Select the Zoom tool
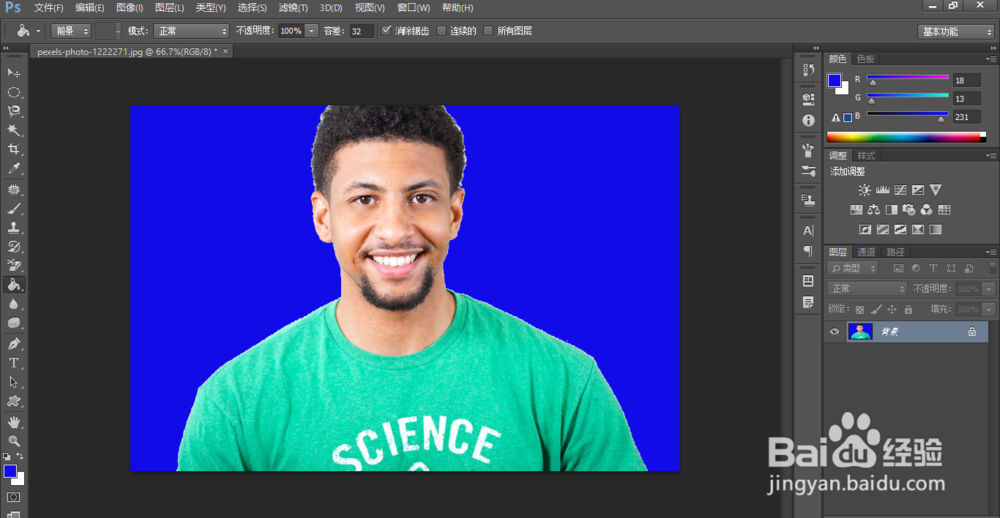The width and height of the screenshot is (1000, 518). click(x=13, y=441)
